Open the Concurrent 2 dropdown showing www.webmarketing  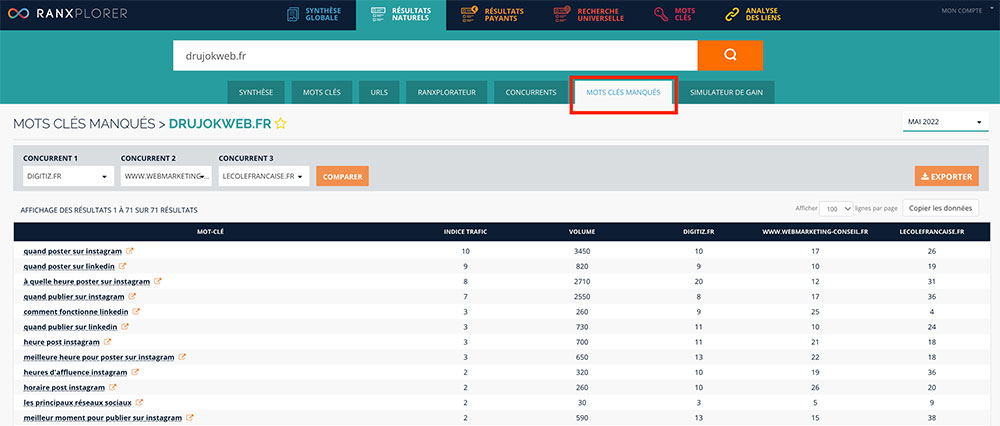click(x=166, y=177)
